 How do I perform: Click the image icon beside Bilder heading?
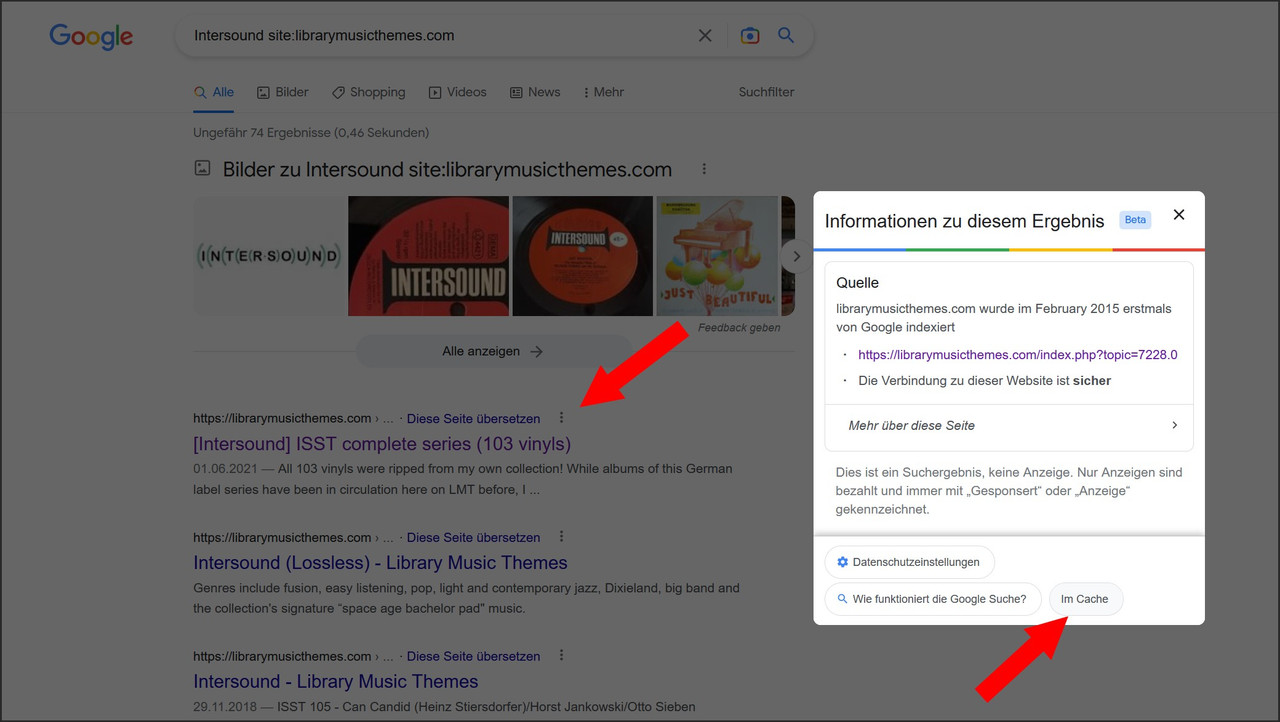tap(202, 169)
